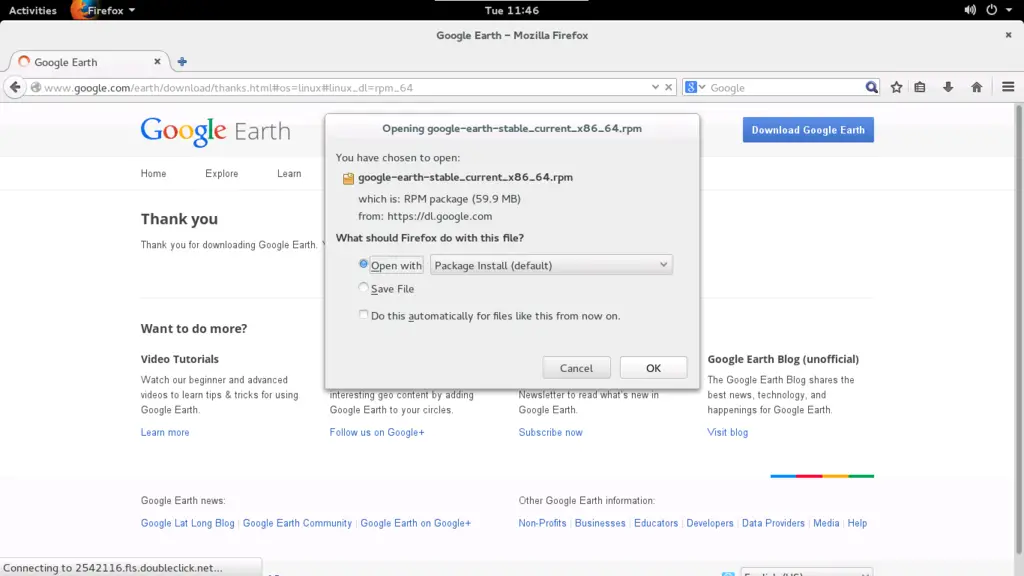Check Do this automatically checkbox

[x=363, y=315]
